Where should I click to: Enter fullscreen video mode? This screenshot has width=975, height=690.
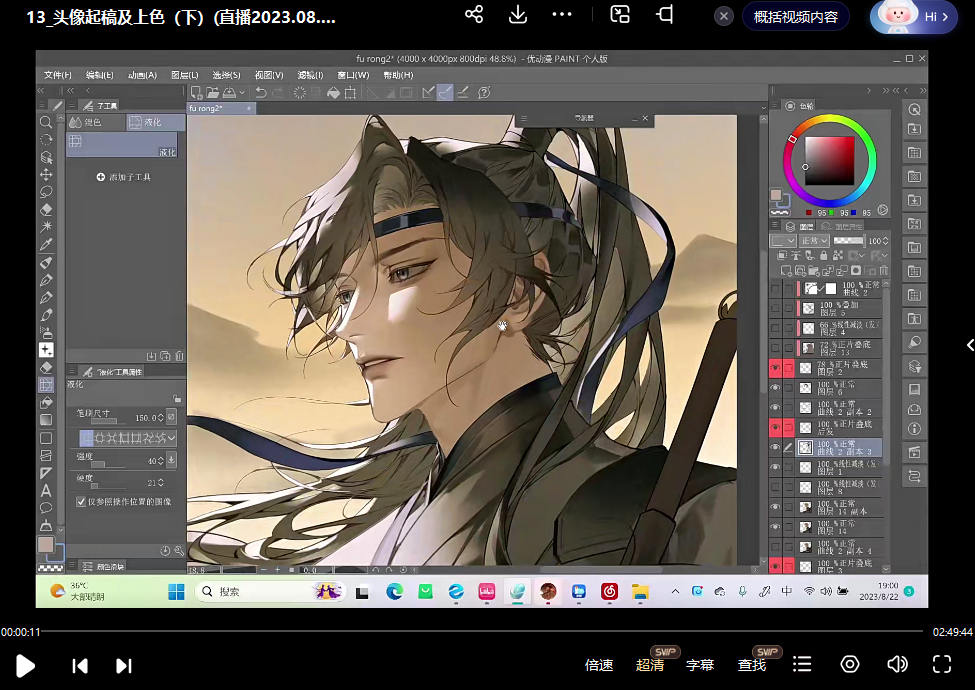[941, 664]
